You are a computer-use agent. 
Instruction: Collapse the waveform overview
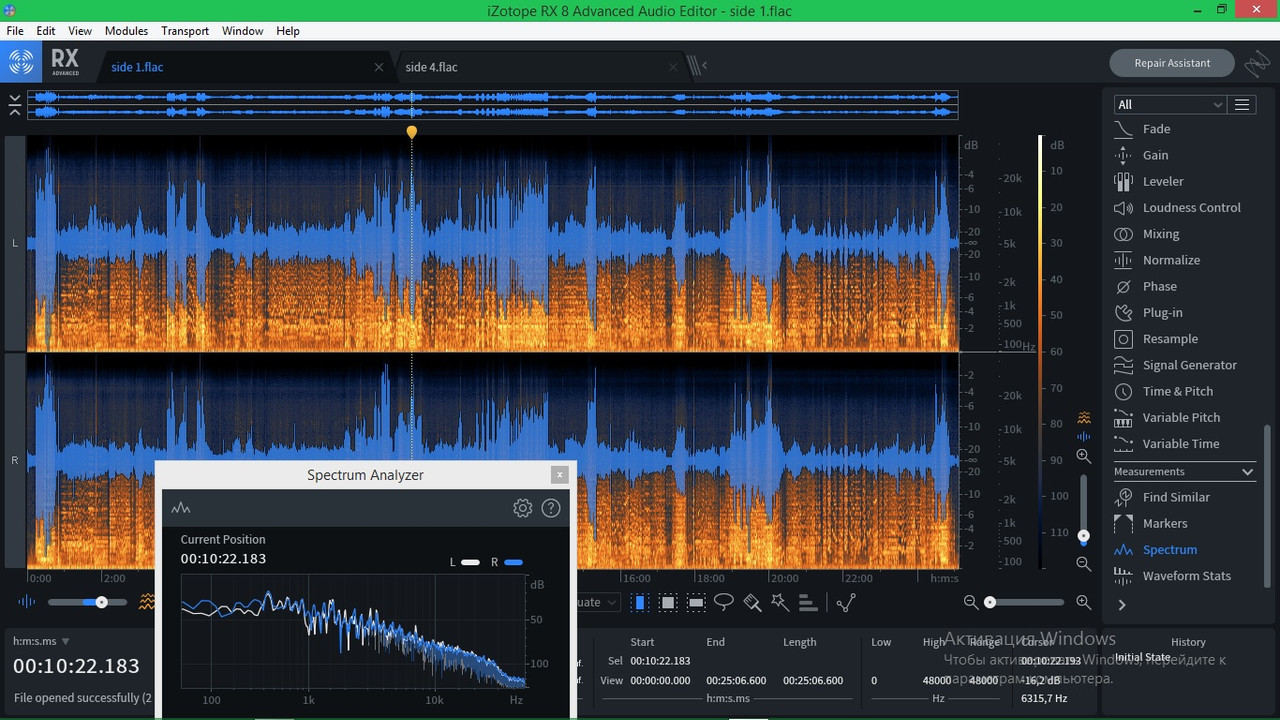15,104
